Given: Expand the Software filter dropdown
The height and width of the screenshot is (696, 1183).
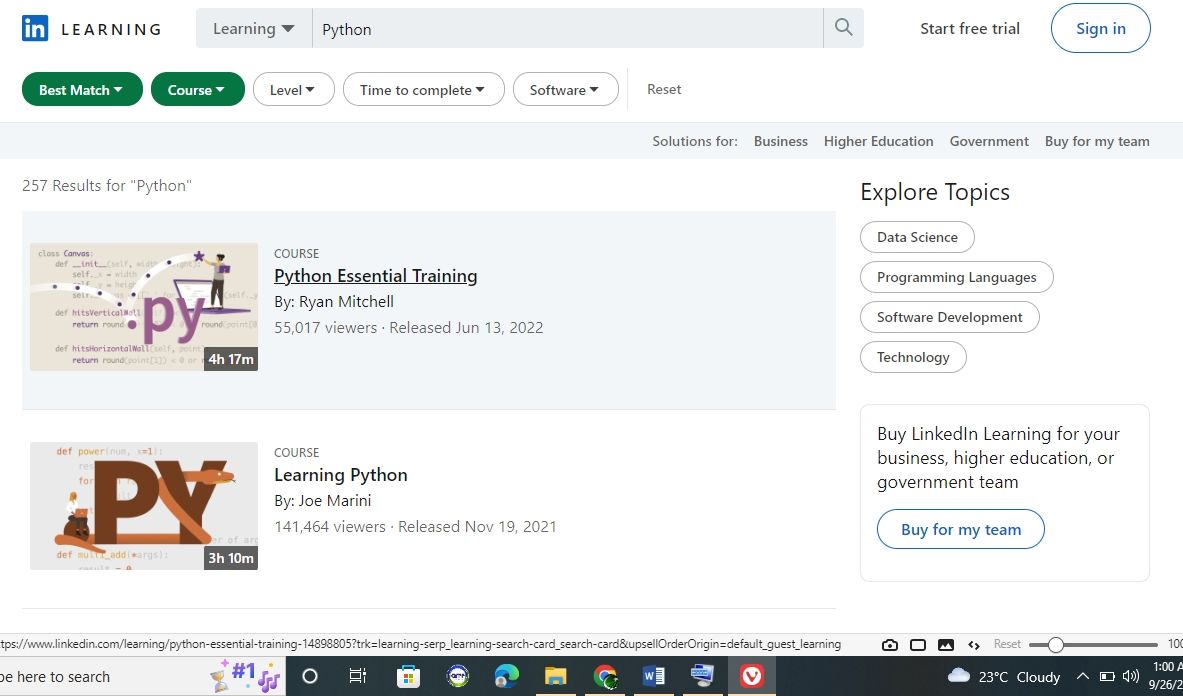Looking at the screenshot, I should pyautogui.click(x=565, y=90).
